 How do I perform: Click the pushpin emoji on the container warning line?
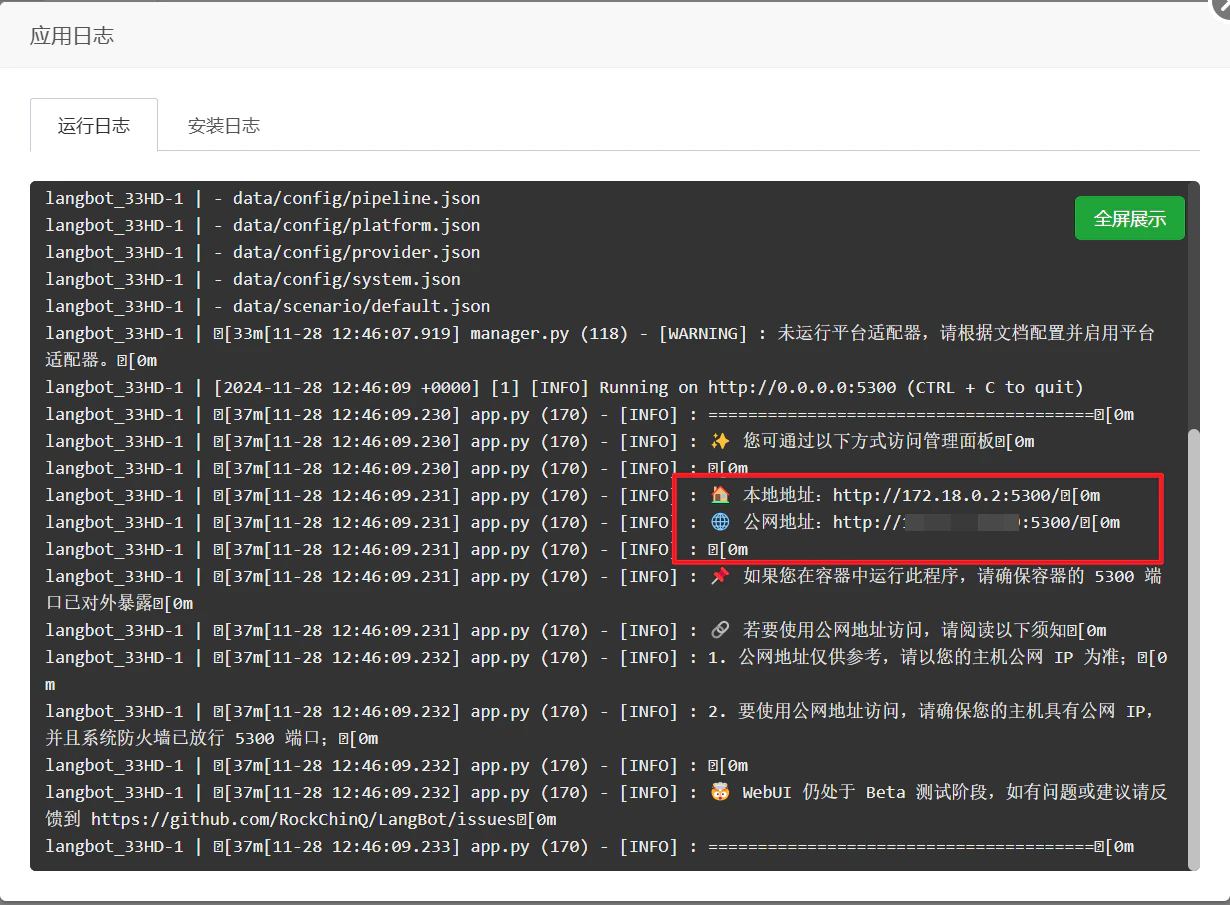click(718, 576)
